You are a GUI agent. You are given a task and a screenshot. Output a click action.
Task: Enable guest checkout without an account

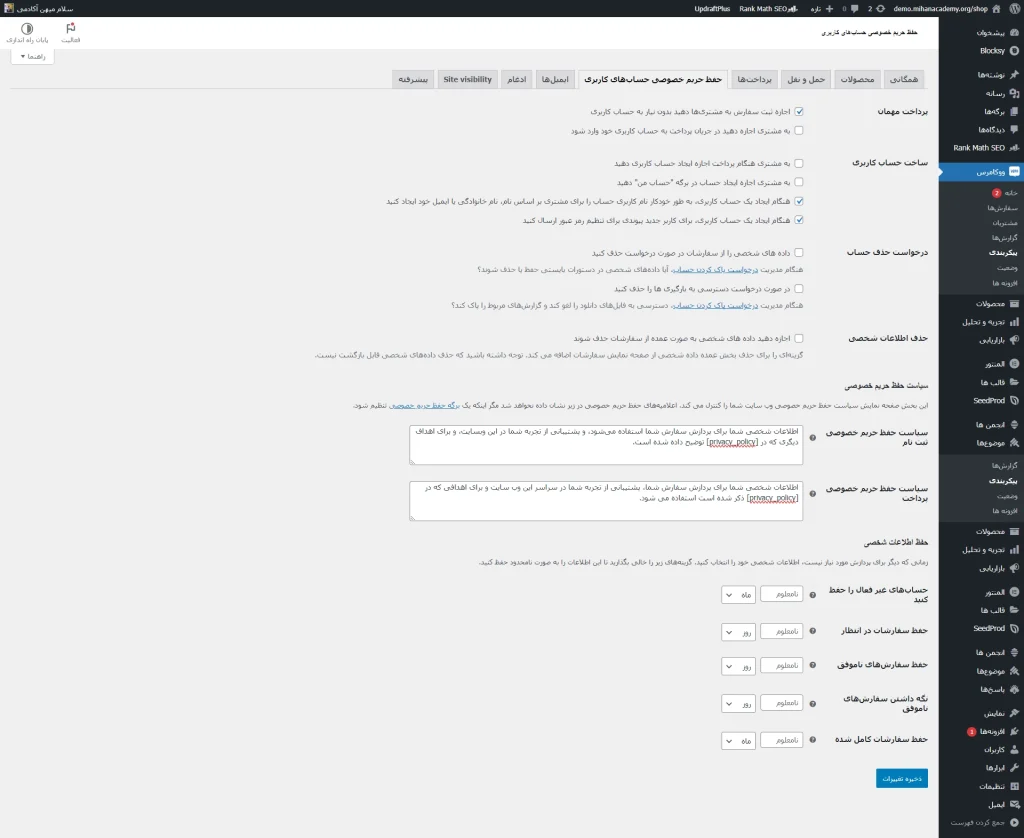[x=799, y=111]
